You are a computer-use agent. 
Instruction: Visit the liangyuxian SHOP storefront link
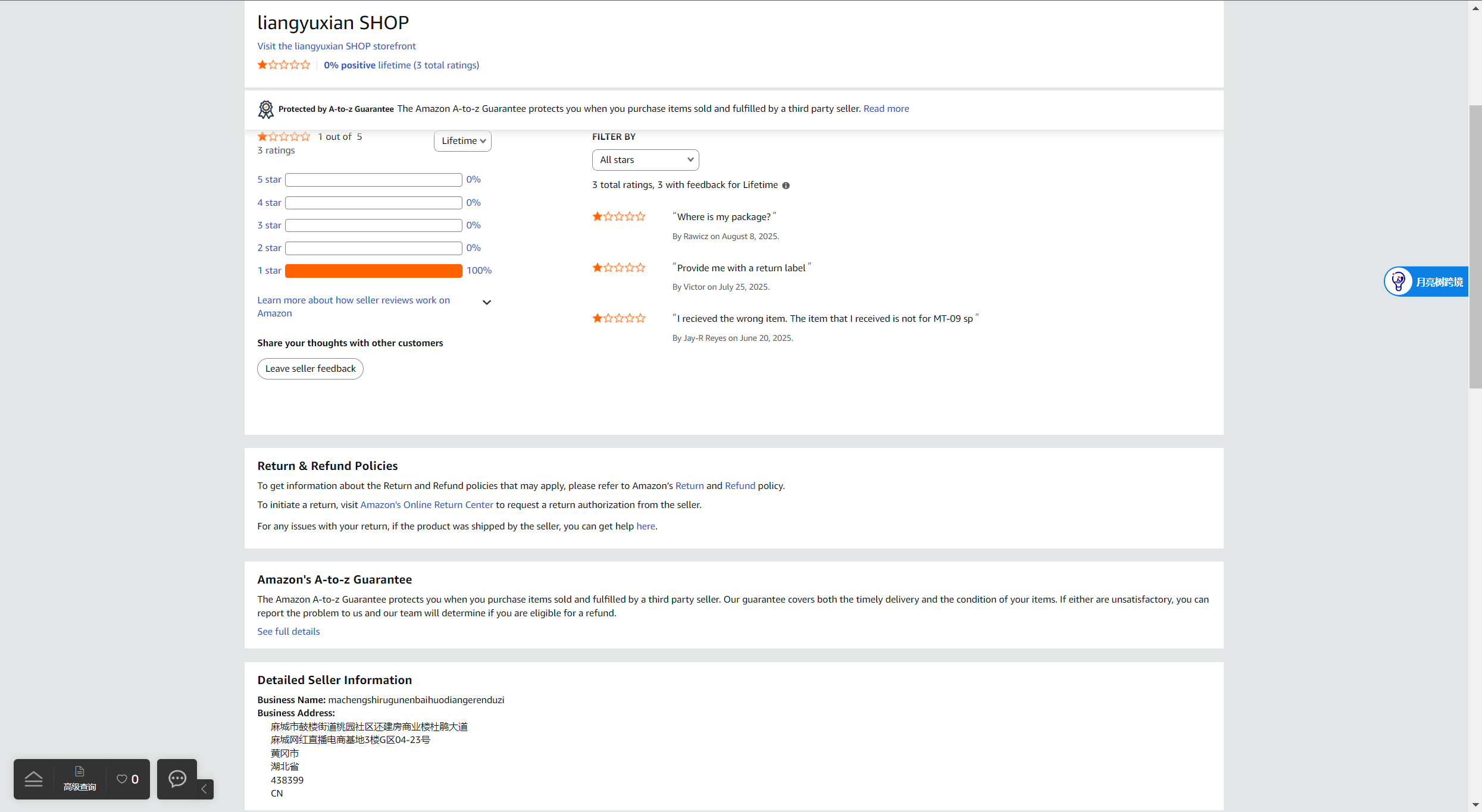336,46
